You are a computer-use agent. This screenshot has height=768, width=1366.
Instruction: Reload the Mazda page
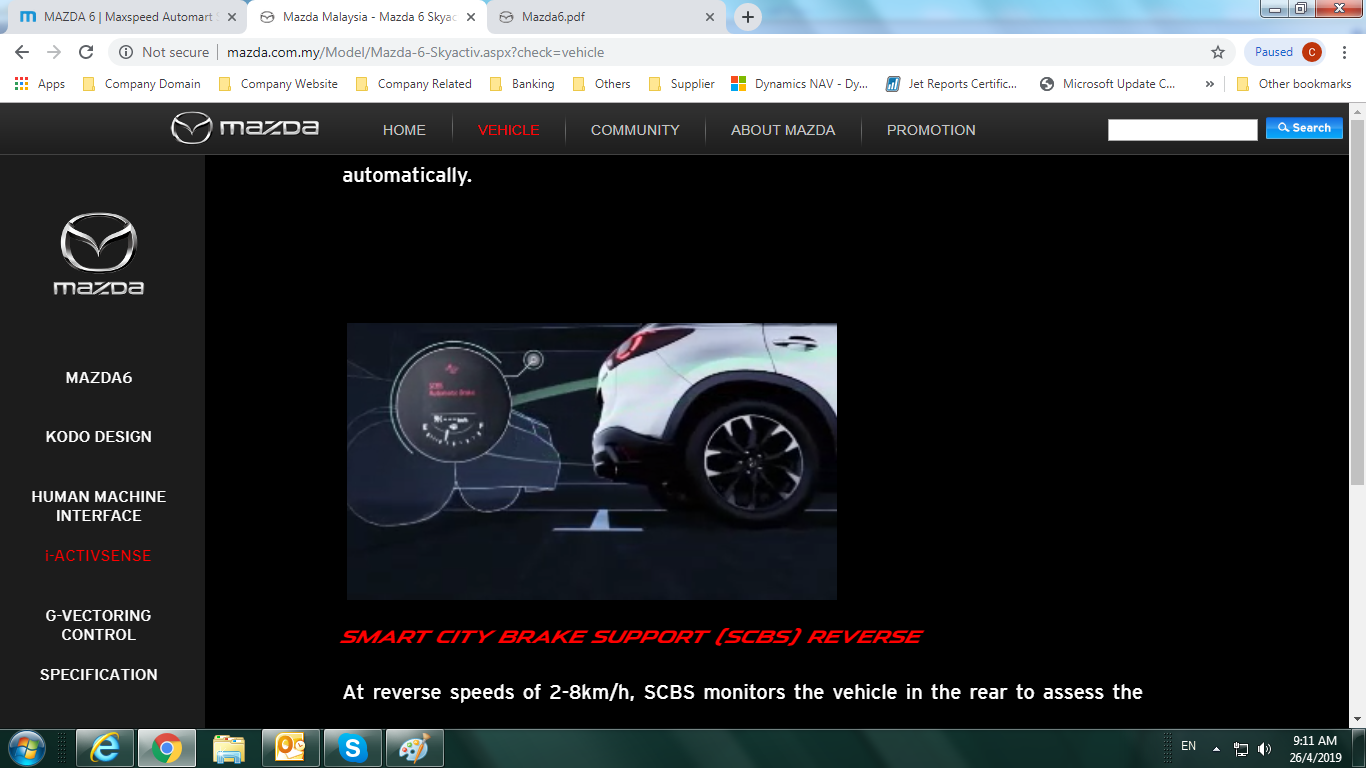pos(86,52)
